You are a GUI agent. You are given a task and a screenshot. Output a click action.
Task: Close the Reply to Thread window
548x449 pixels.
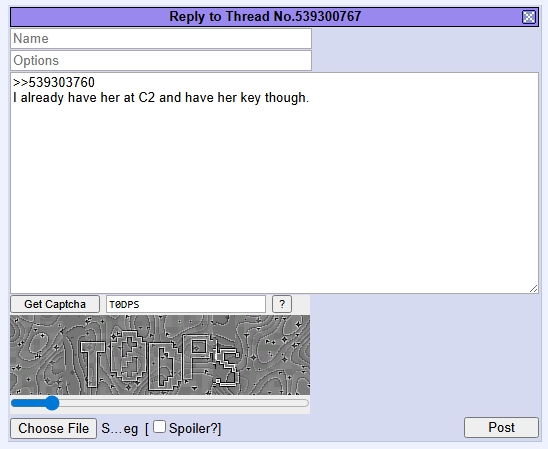(x=528, y=17)
